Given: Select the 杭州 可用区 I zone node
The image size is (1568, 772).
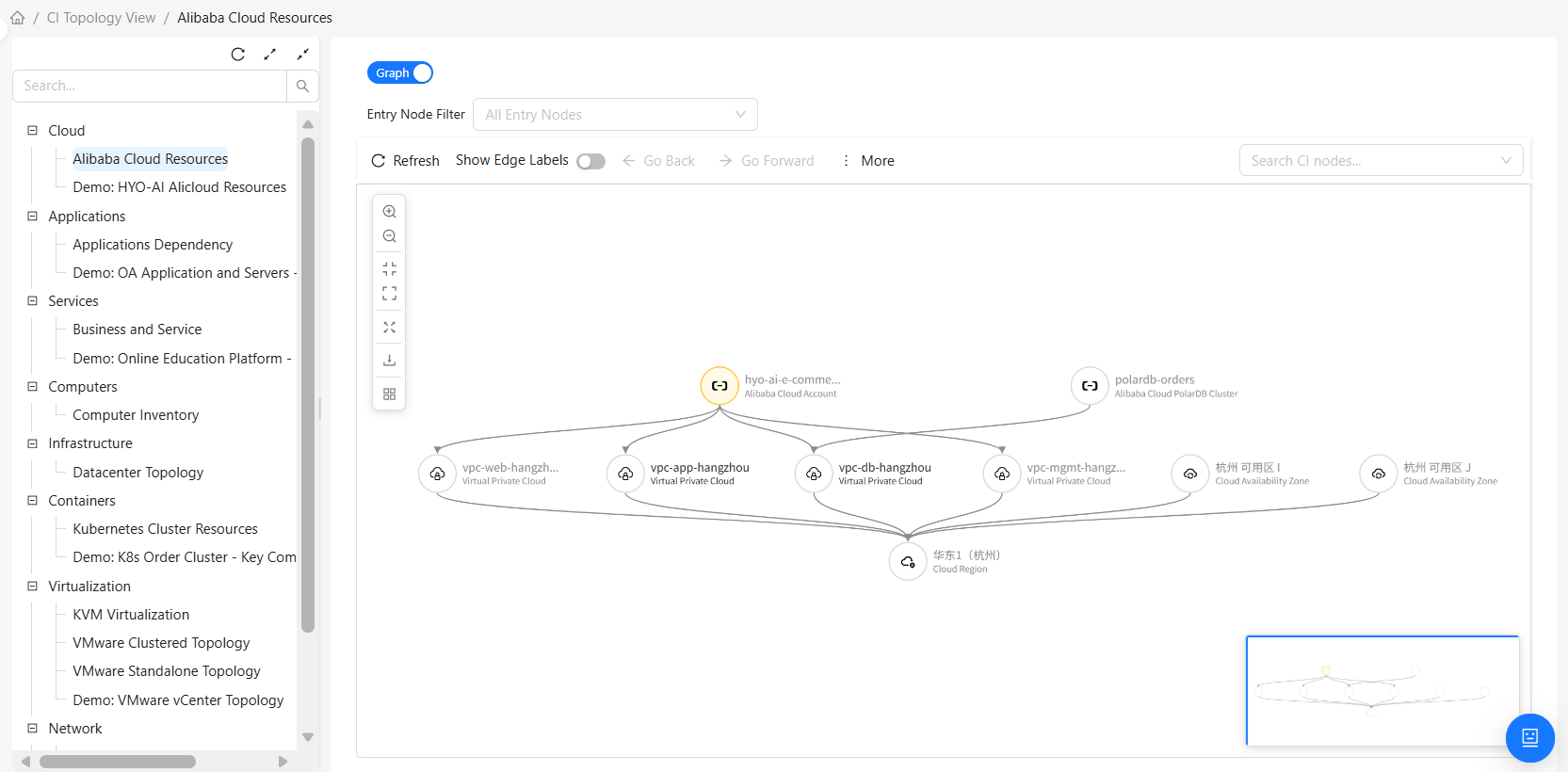Looking at the screenshot, I should point(1190,474).
